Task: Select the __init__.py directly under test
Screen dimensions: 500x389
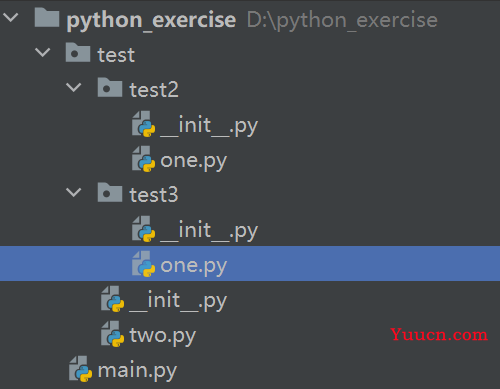Action: click(178, 301)
